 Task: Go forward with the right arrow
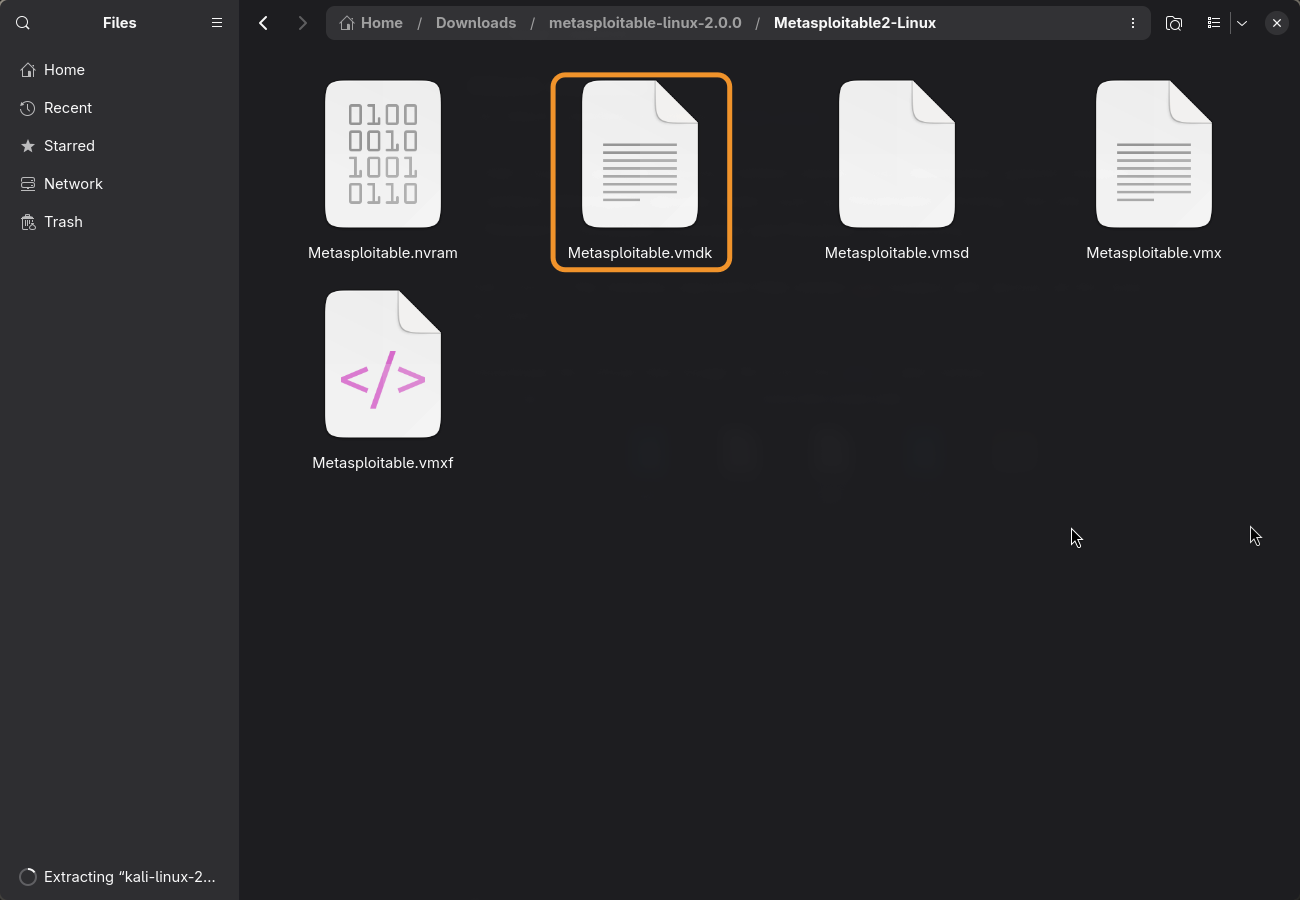pos(302,23)
